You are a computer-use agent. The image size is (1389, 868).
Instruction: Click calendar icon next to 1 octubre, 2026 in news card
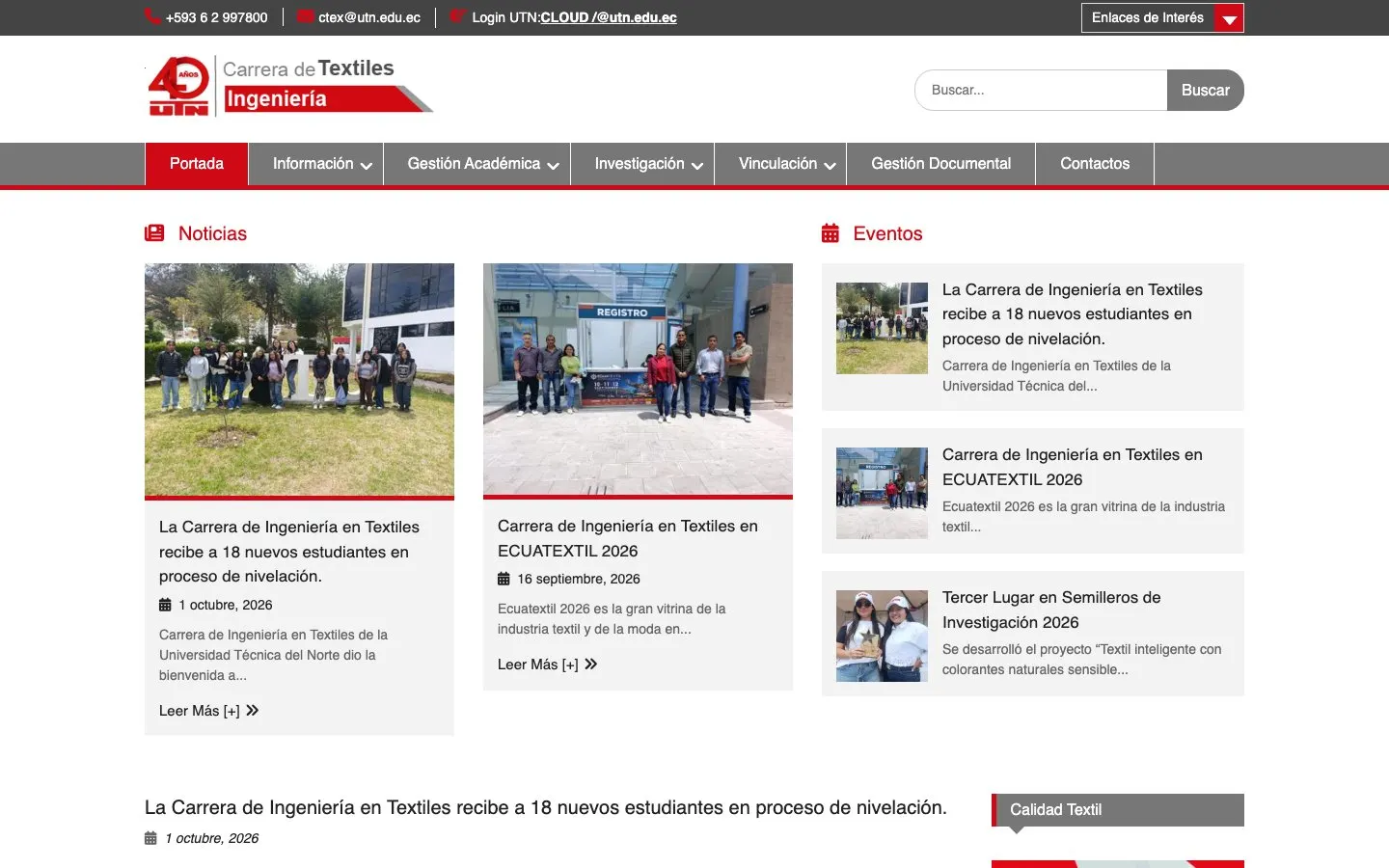165,605
